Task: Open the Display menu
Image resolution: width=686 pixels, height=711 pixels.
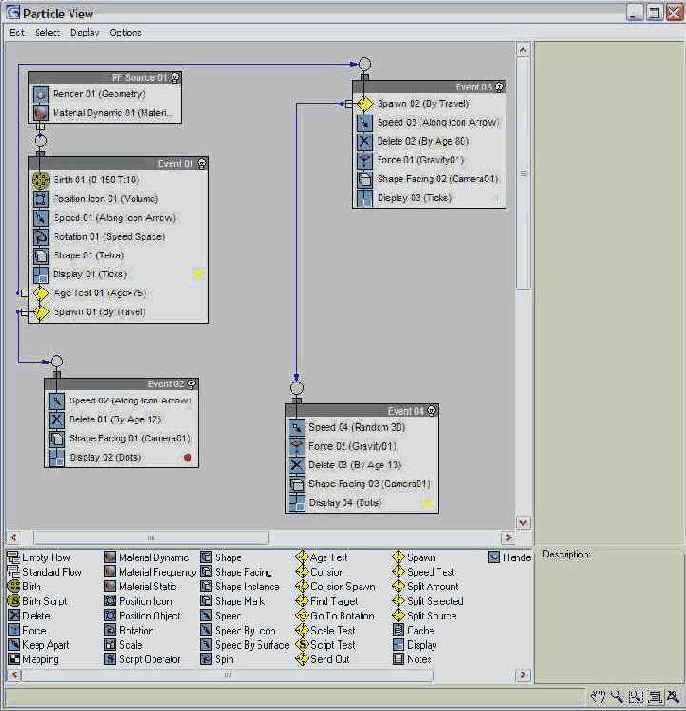Action: point(85,33)
